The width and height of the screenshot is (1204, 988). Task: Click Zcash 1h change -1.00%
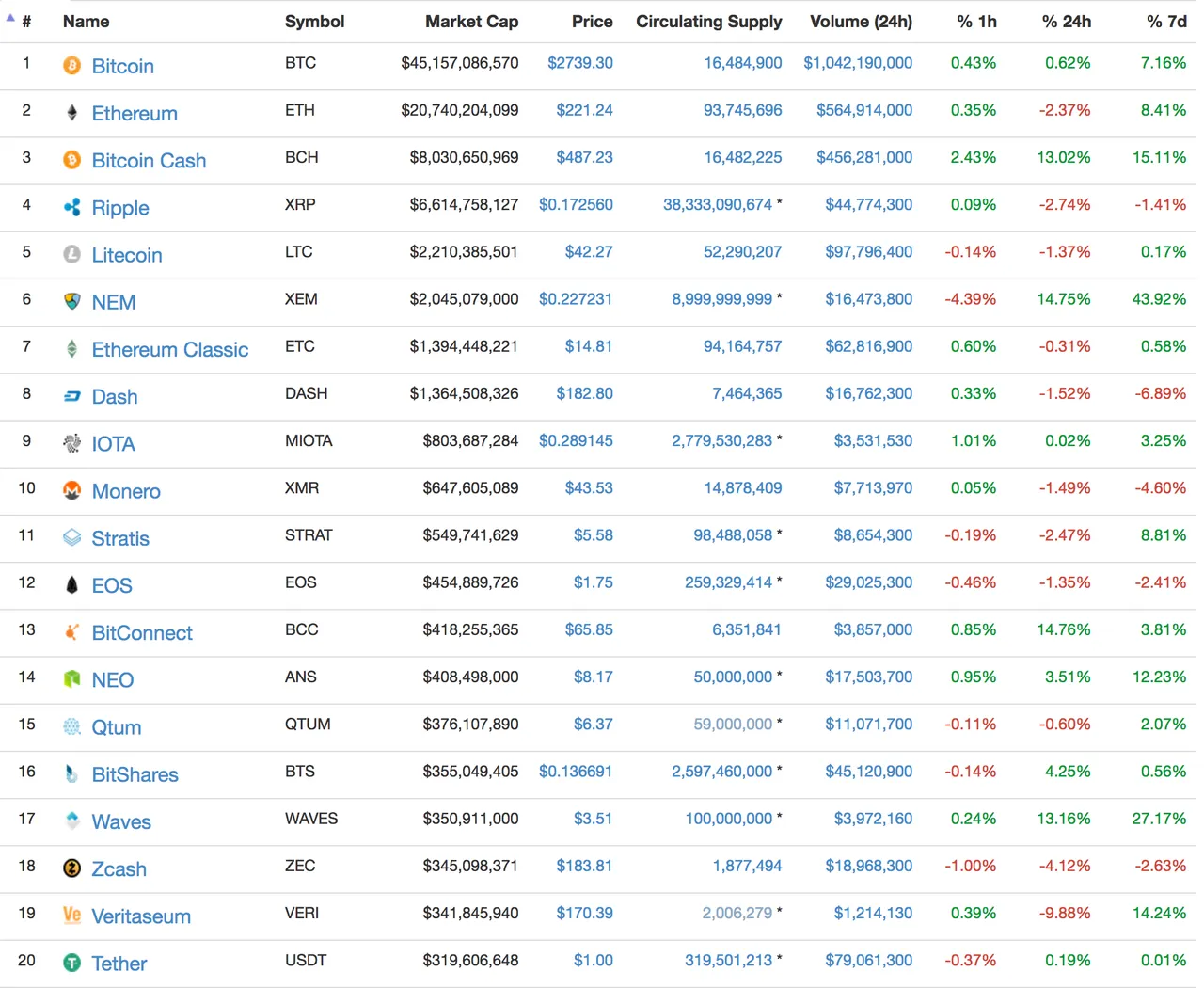[x=970, y=866]
